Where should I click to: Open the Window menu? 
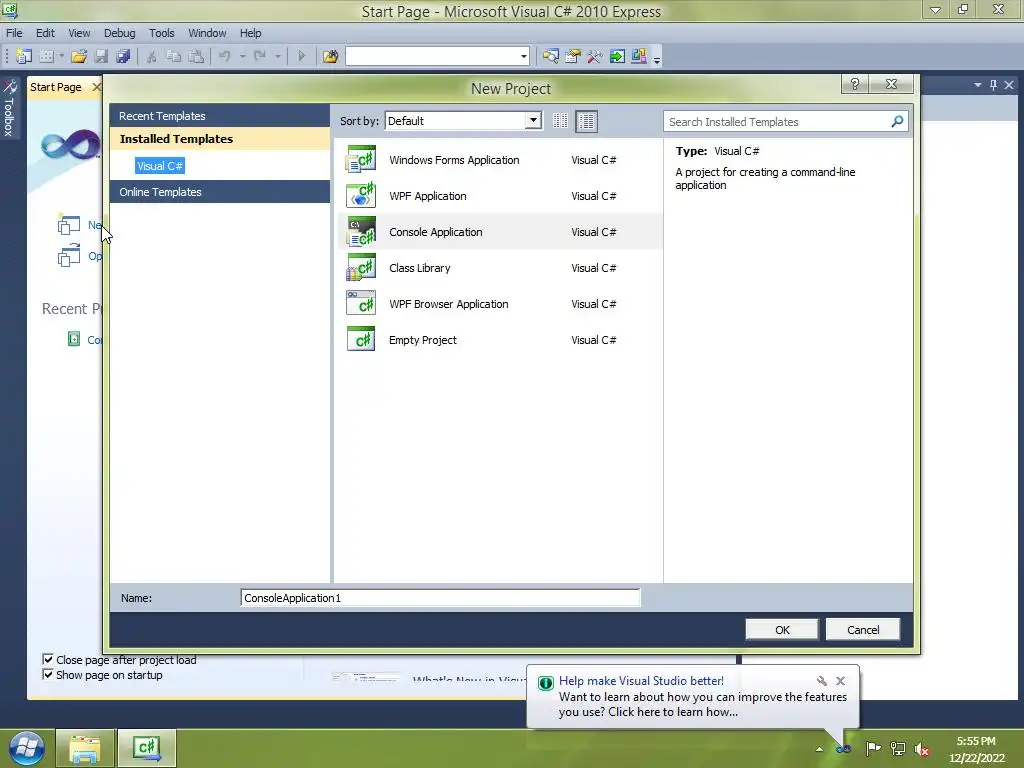pyautogui.click(x=207, y=33)
